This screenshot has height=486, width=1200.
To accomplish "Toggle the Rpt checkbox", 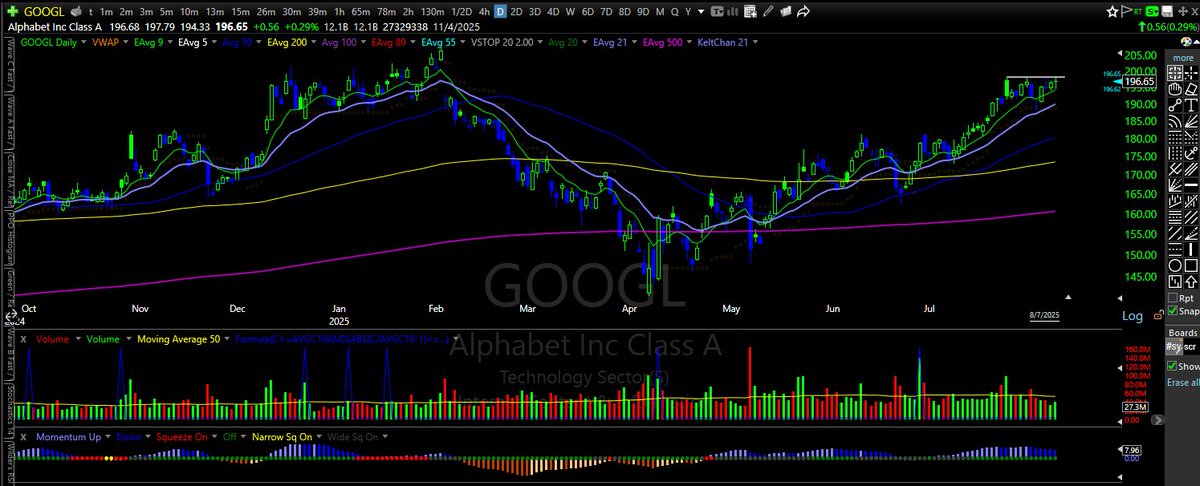I will [1173, 298].
